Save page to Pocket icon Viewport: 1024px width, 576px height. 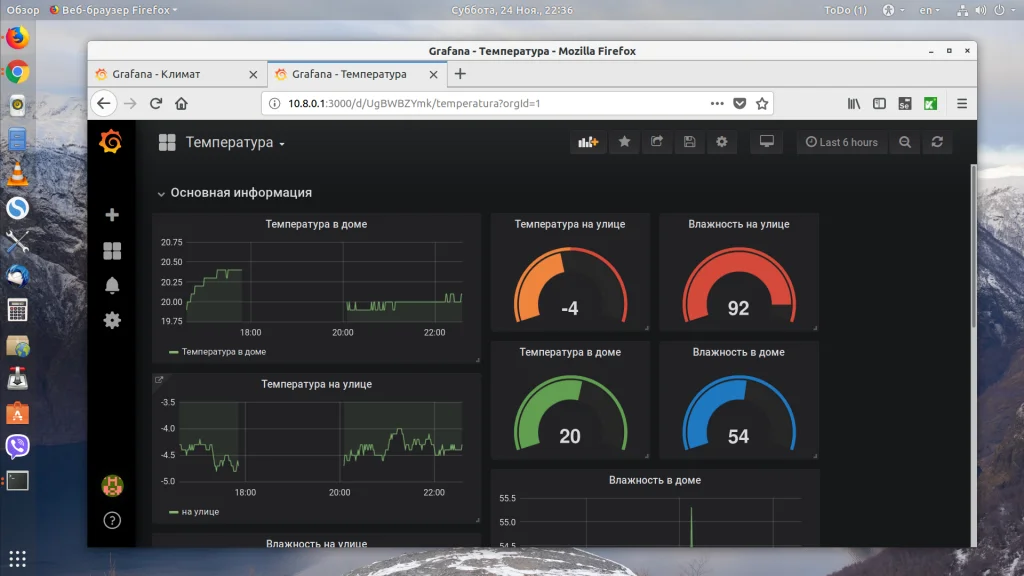pos(739,103)
